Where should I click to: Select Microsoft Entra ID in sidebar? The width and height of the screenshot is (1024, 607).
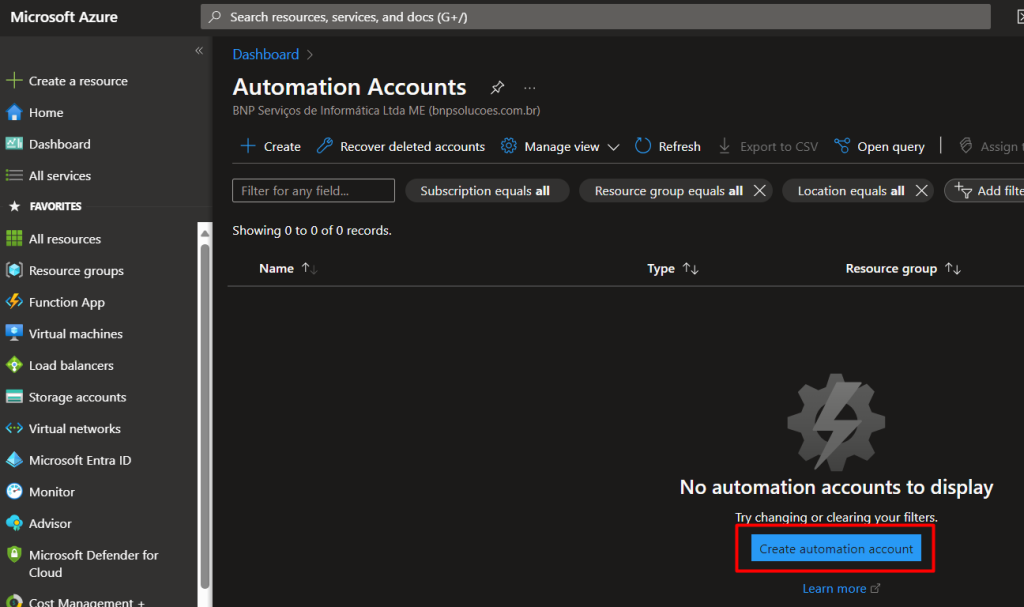[79, 460]
